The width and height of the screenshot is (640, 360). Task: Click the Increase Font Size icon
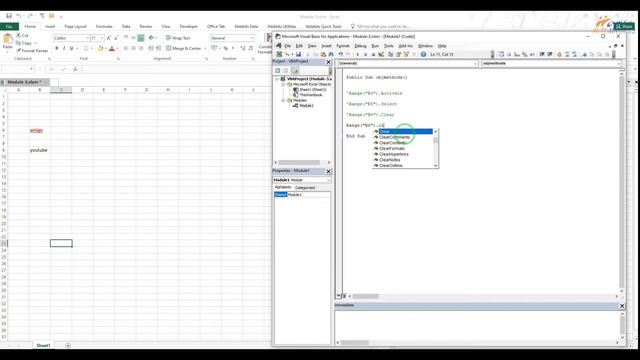coord(109,38)
